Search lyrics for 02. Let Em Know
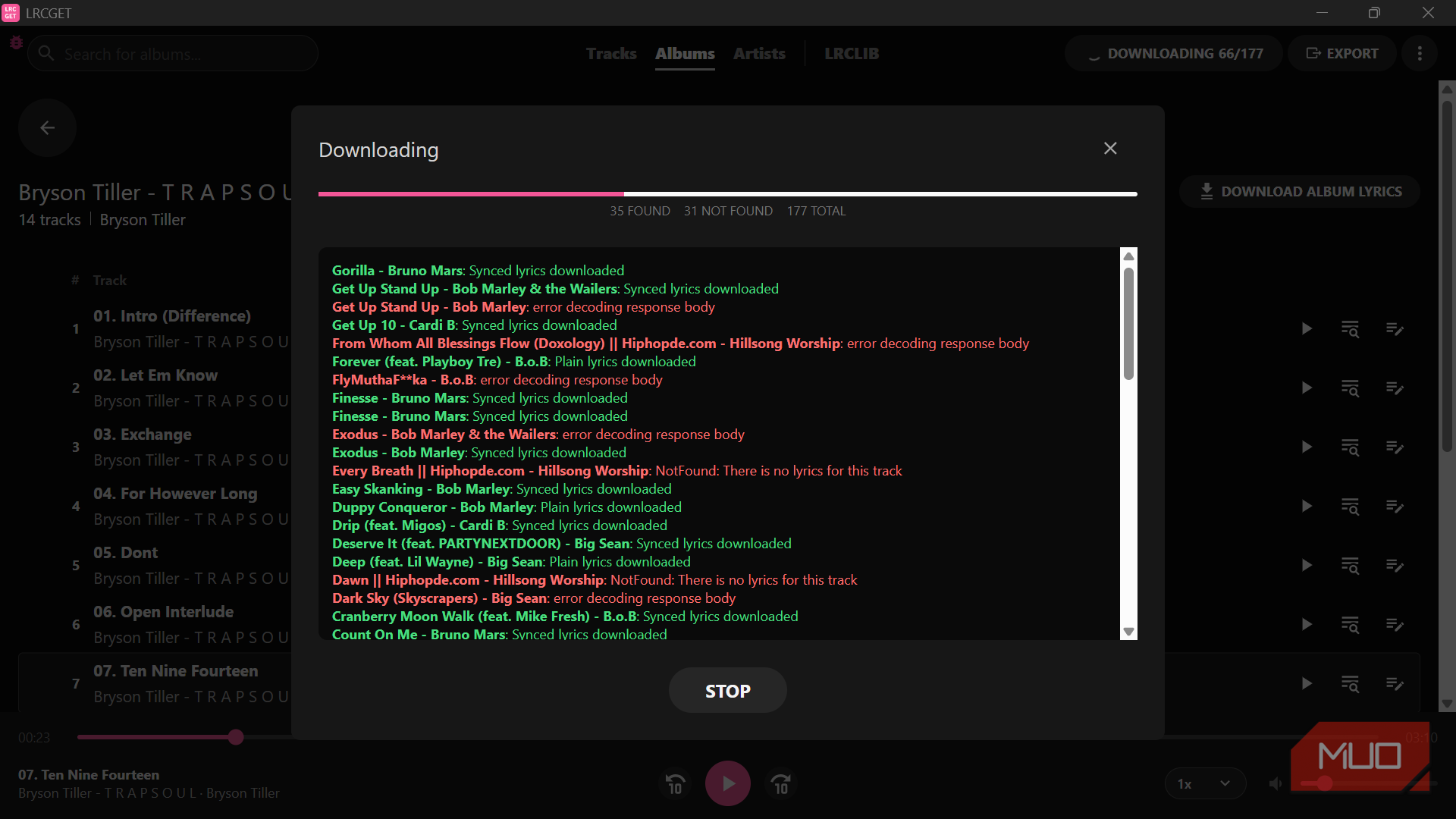 1350,388
